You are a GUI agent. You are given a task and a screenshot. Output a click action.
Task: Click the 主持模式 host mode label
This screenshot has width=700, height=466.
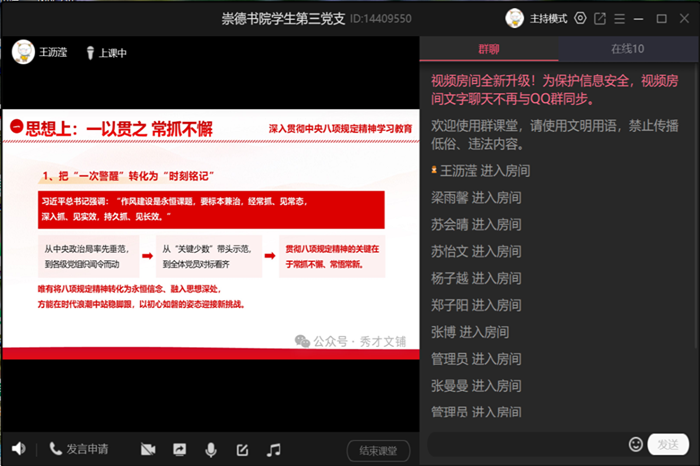(x=548, y=18)
